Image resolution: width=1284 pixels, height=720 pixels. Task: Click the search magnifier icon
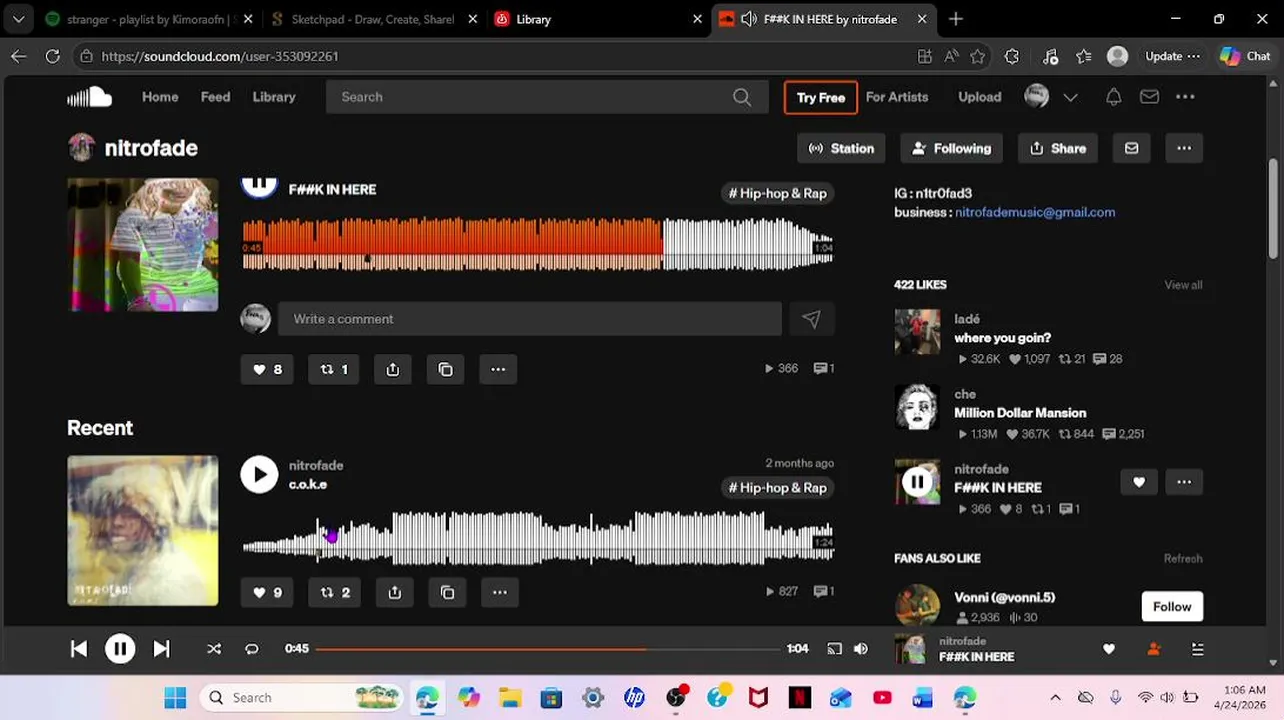click(x=742, y=97)
